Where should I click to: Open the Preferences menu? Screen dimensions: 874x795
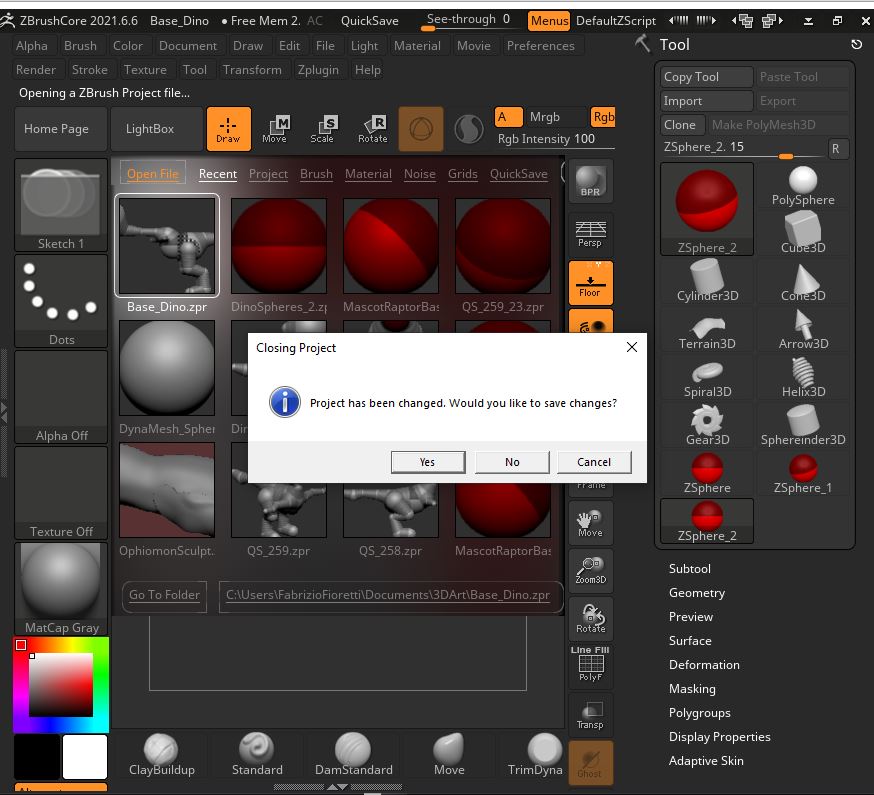click(x=540, y=45)
